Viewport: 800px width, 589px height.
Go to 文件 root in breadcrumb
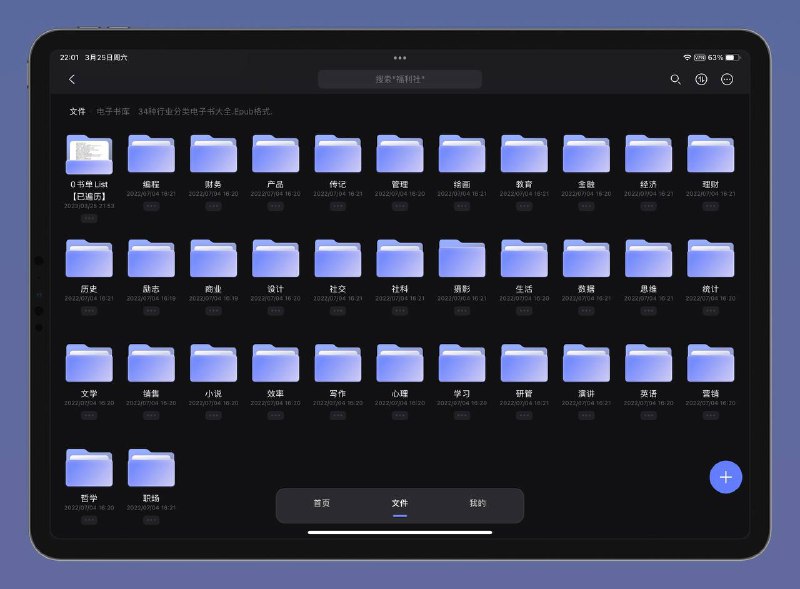pyautogui.click(x=77, y=111)
